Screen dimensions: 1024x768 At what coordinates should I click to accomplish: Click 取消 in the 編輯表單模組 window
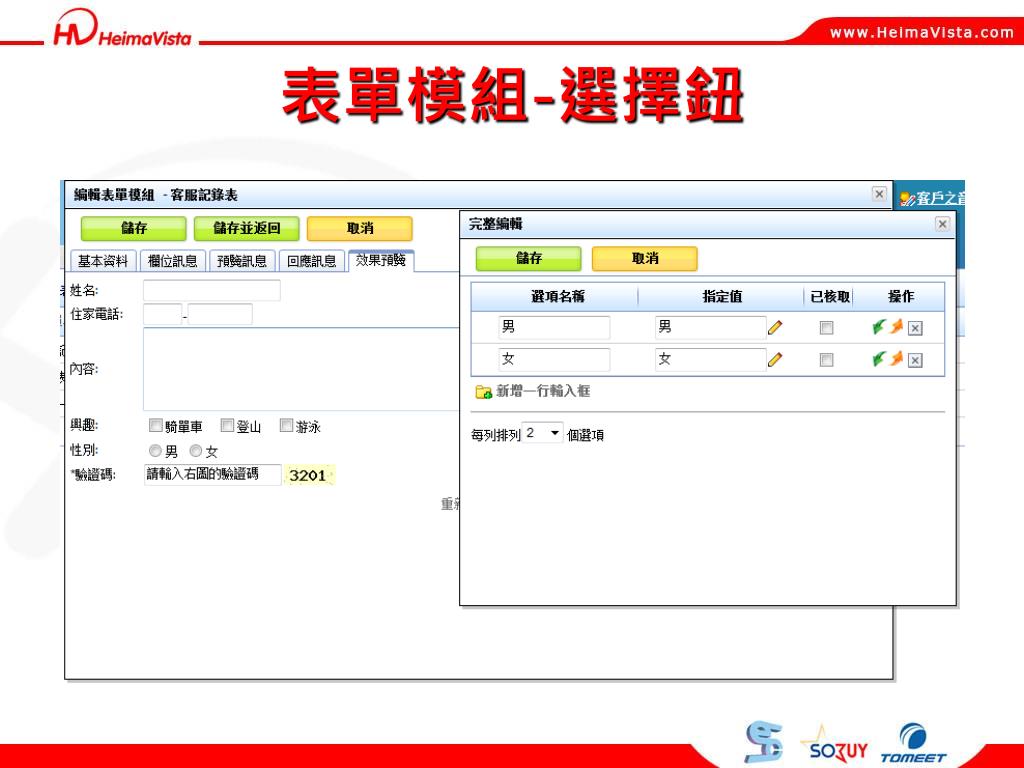coord(360,229)
